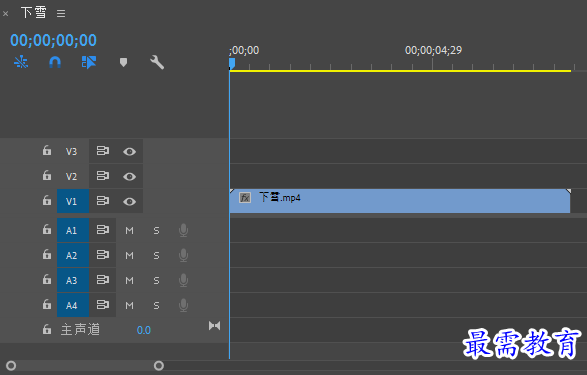Viewport: 587px width, 375px height.
Task: Toggle lock on track A3
Action: click(47, 279)
